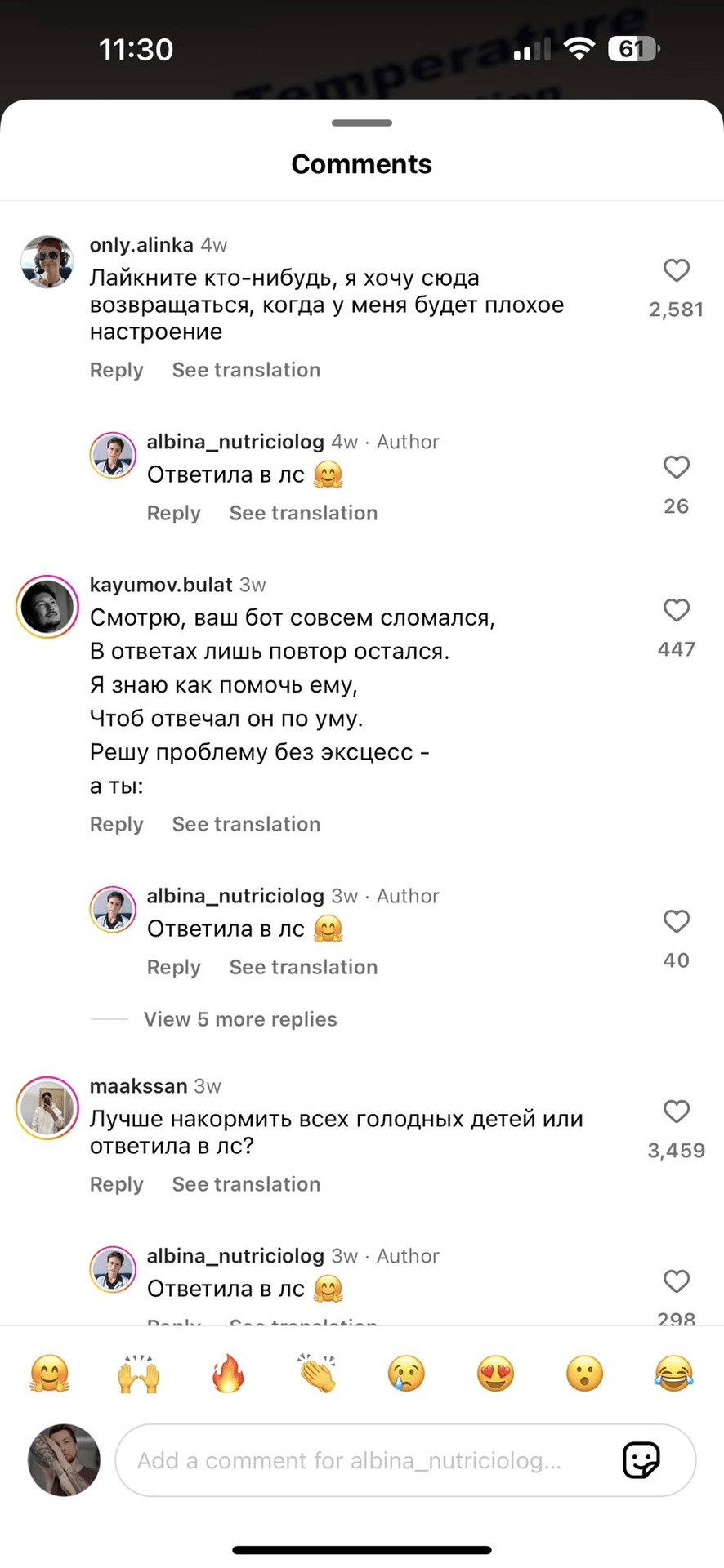Tap the fire emoji quick reaction
This screenshot has height=1568, width=724.
coord(228,1374)
